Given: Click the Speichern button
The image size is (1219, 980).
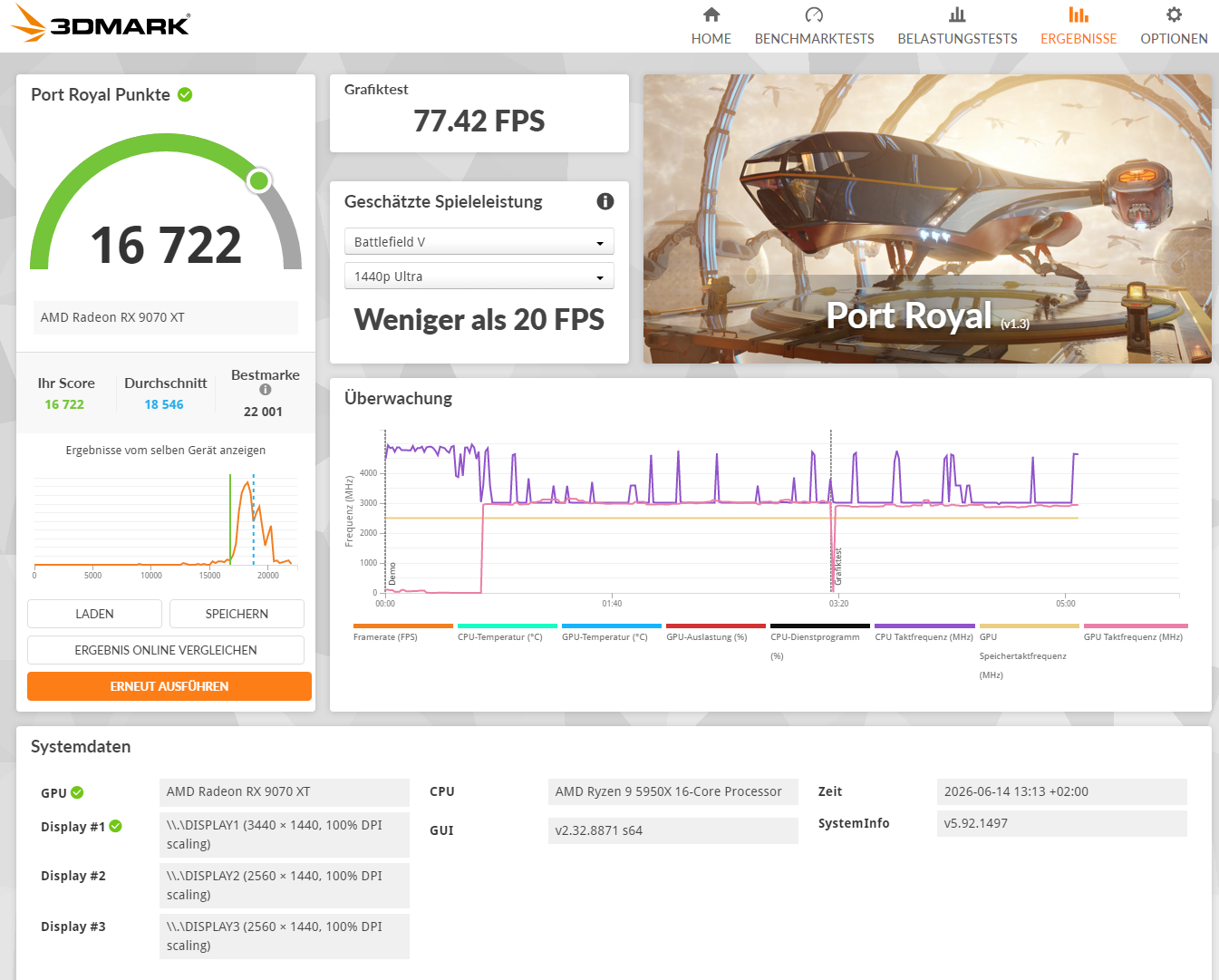Looking at the screenshot, I should coord(237,614).
